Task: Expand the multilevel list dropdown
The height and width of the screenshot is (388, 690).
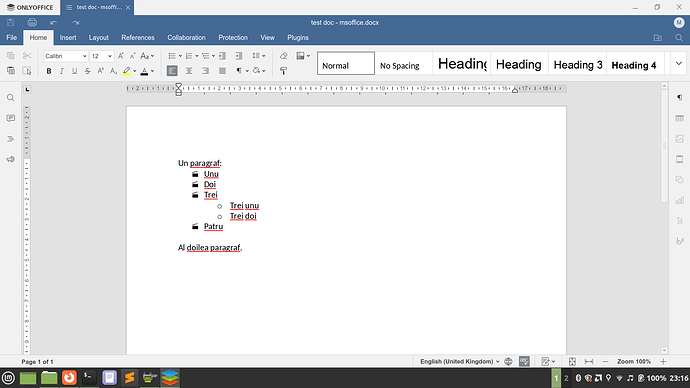Action: click(x=213, y=56)
